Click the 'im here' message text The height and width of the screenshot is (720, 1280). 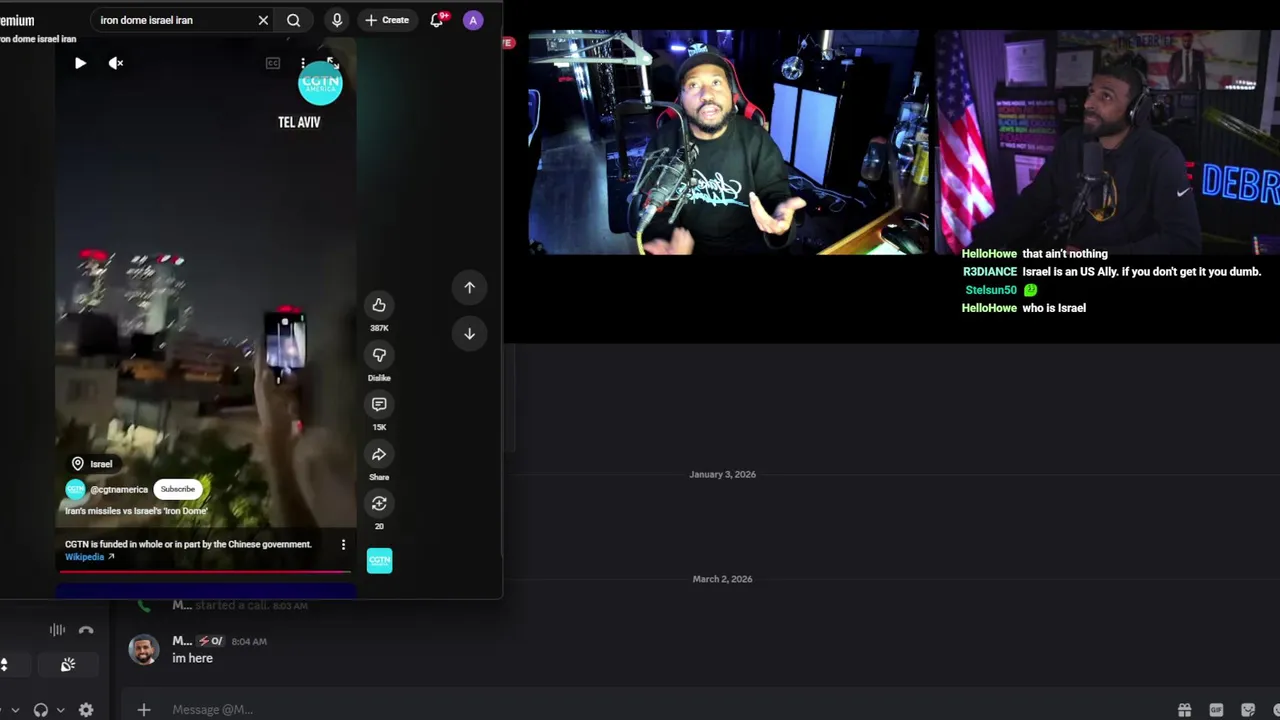pyautogui.click(x=192, y=658)
